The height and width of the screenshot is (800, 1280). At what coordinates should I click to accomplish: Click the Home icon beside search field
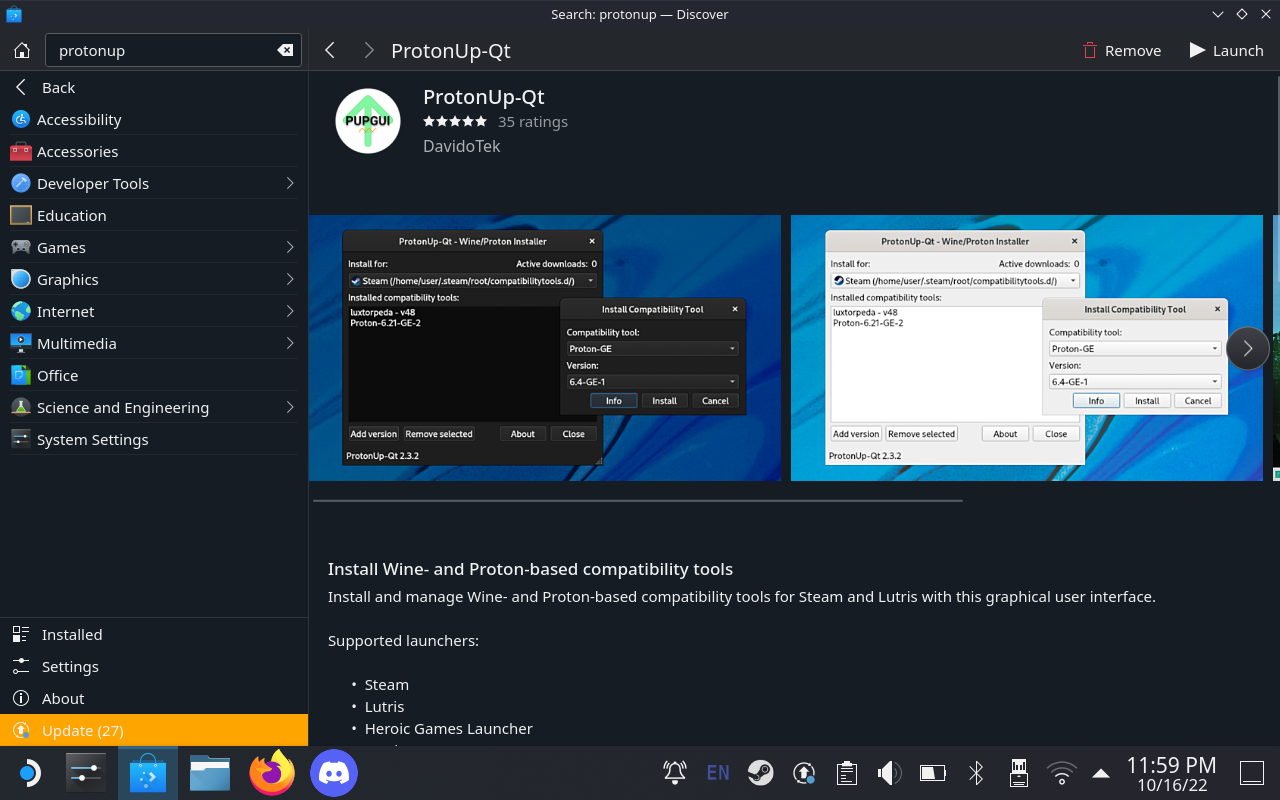click(x=22, y=50)
